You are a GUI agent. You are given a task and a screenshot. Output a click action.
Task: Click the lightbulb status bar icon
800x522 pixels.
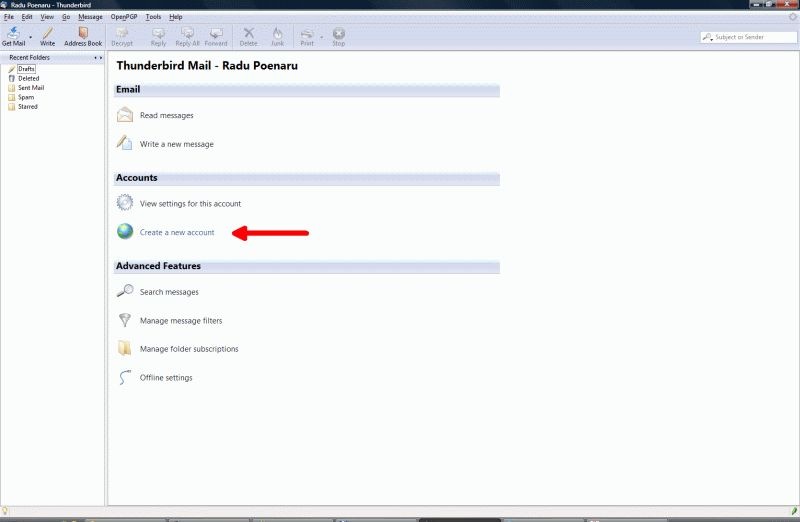[5, 510]
